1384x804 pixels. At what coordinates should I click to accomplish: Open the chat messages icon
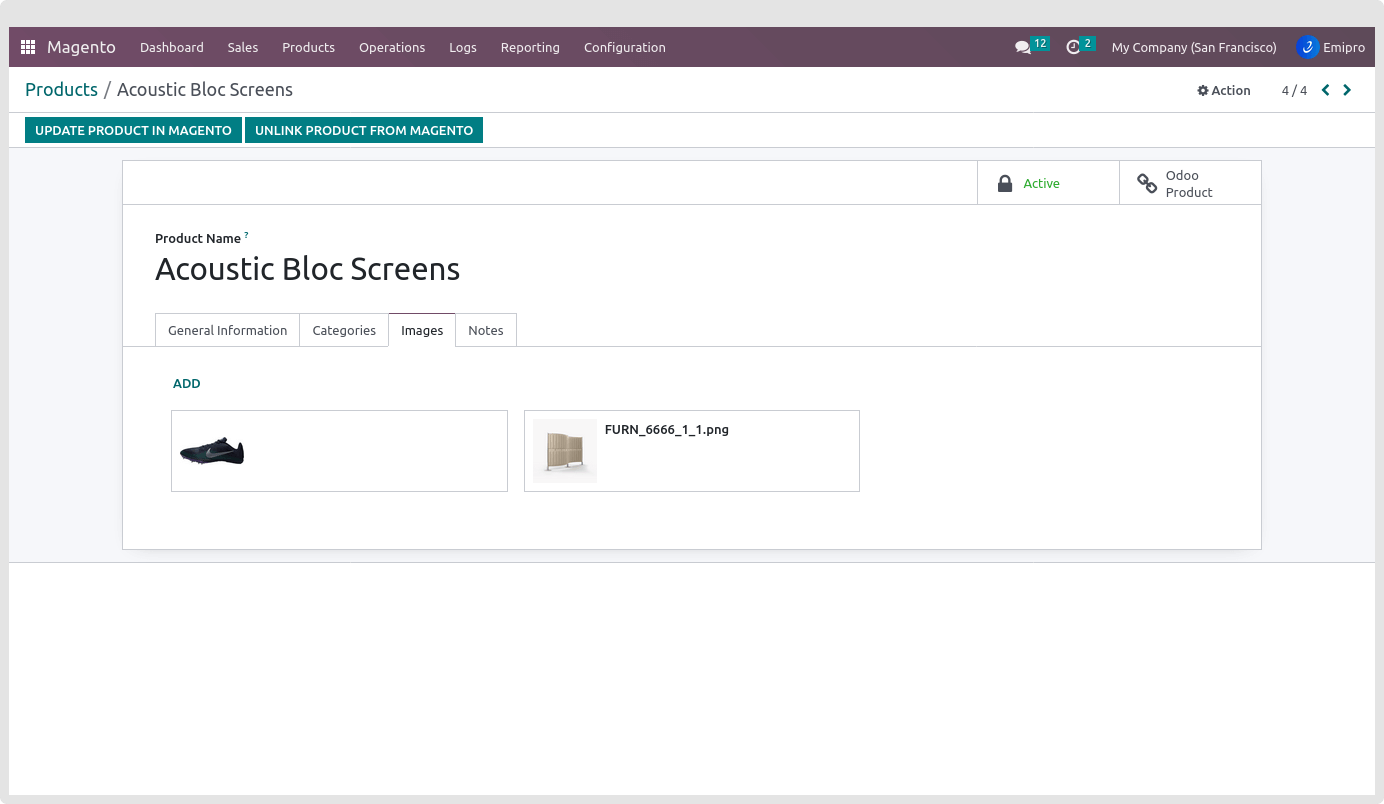1022,47
